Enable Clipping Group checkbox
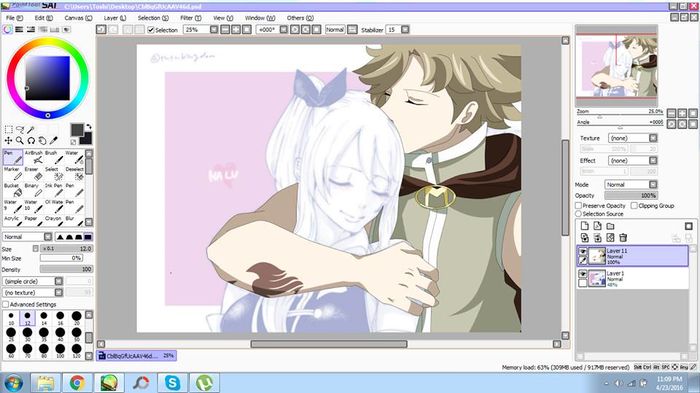 click(x=634, y=205)
